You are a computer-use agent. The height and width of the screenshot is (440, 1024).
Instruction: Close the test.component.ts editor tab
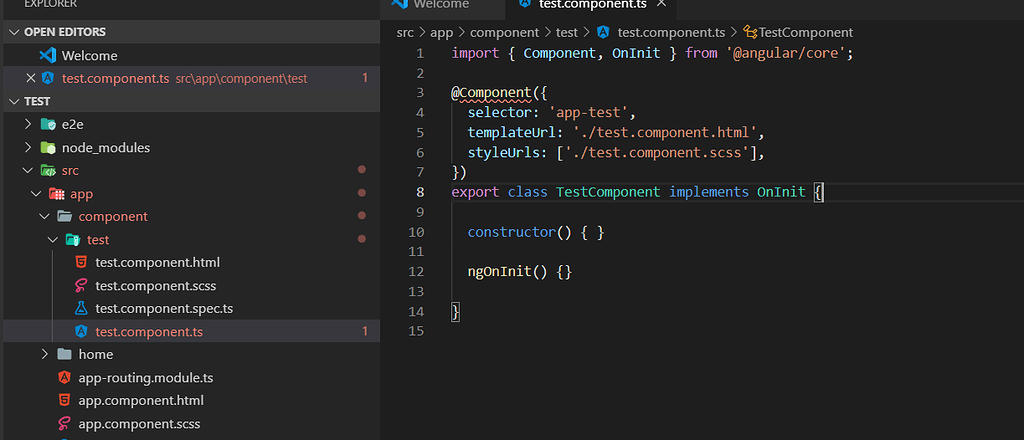click(661, 4)
